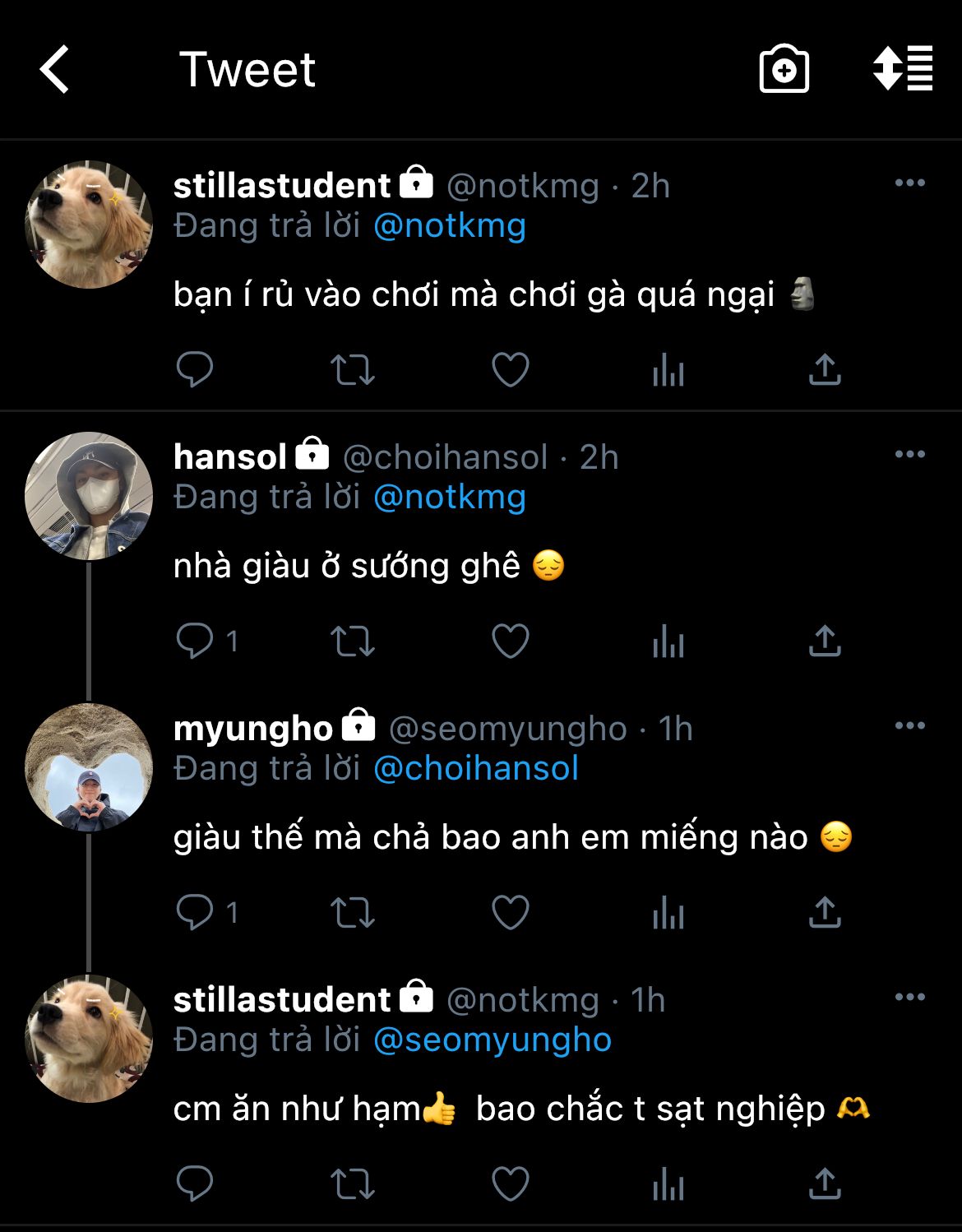Image resolution: width=962 pixels, height=1232 pixels.
Task: Open hansol's masked profile picture
Action: click(89, 496)
